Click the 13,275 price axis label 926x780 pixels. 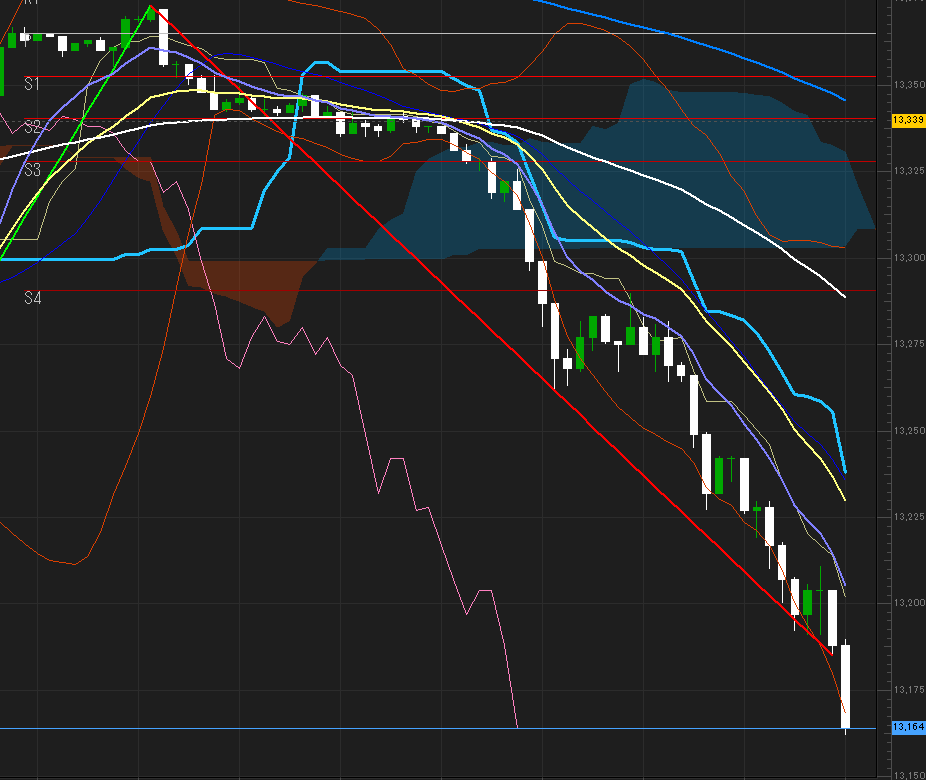click(x=909, y=344)
